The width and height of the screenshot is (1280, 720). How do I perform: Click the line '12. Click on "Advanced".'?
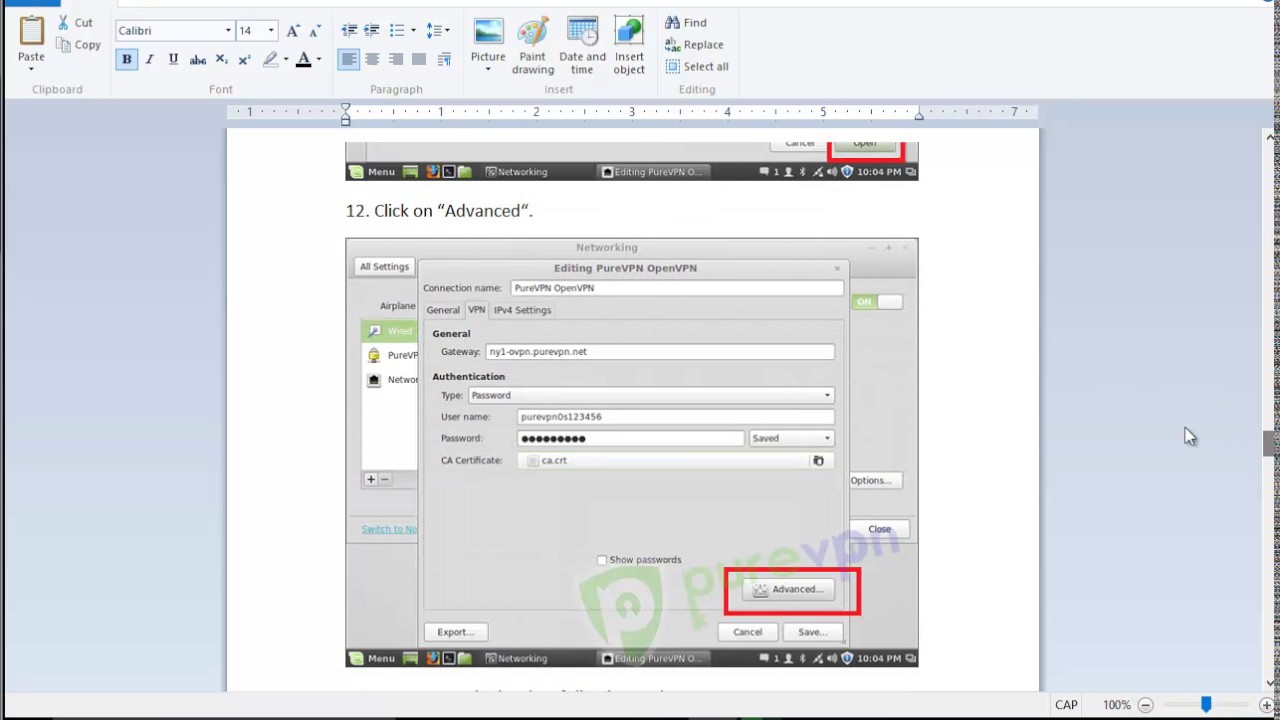[x=440, y=211]
